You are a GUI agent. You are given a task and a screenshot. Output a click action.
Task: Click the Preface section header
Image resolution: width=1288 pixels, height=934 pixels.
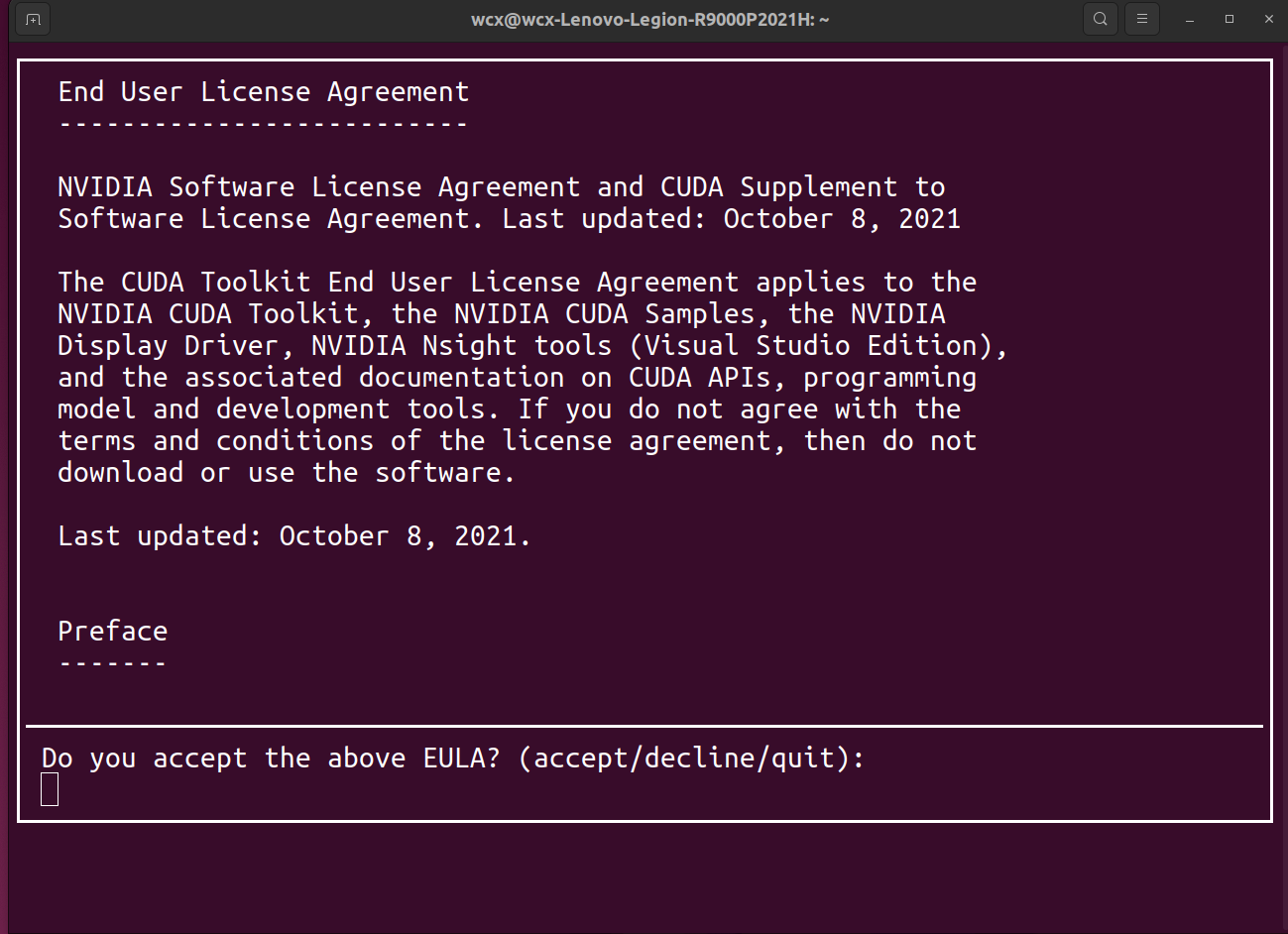tap(112, 630)
